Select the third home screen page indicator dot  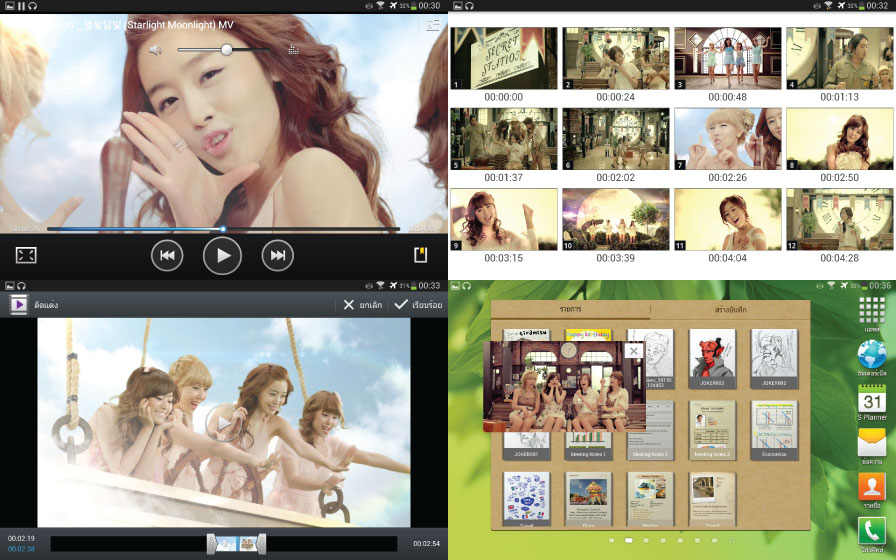646,540
